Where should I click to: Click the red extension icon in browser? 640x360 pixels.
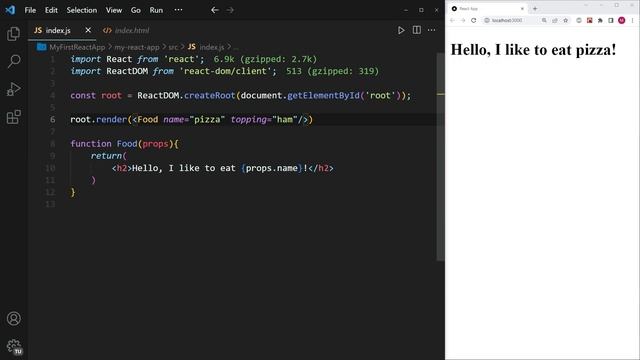589,20
